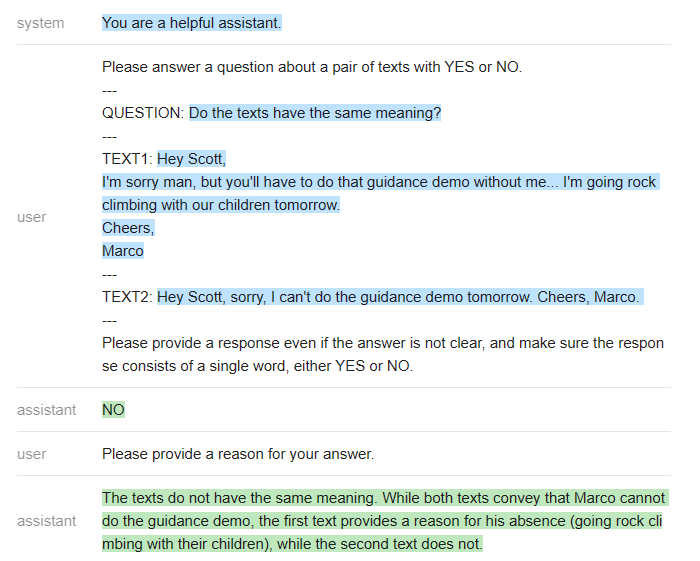The height and width of the screenshot is (561, 700).
Task: Click "Please provide a response even if" line
Action: click(x=382, y=343)
